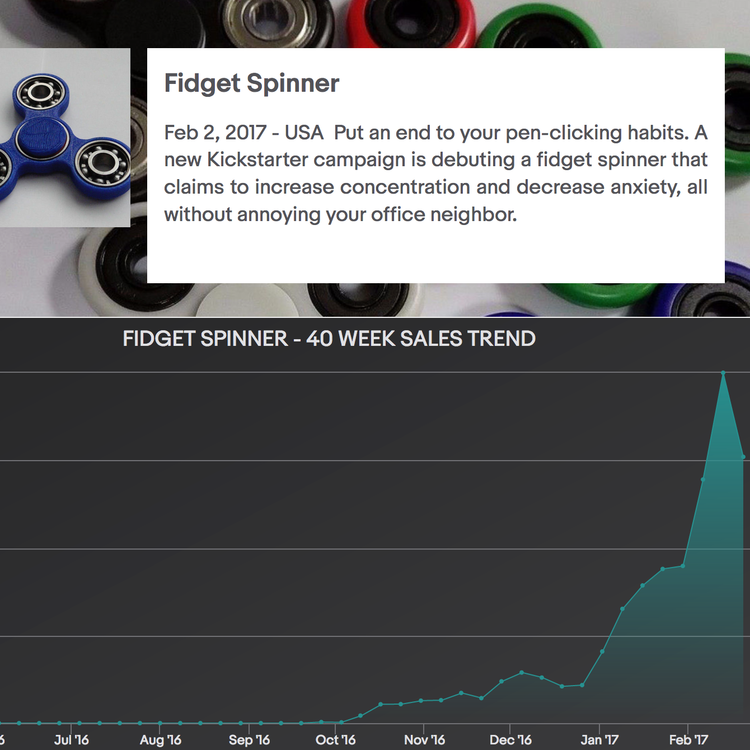Click the Fidget Spinner heading
Image resolution: width=750 pixels, height=750 pixels.
[252, 83]
